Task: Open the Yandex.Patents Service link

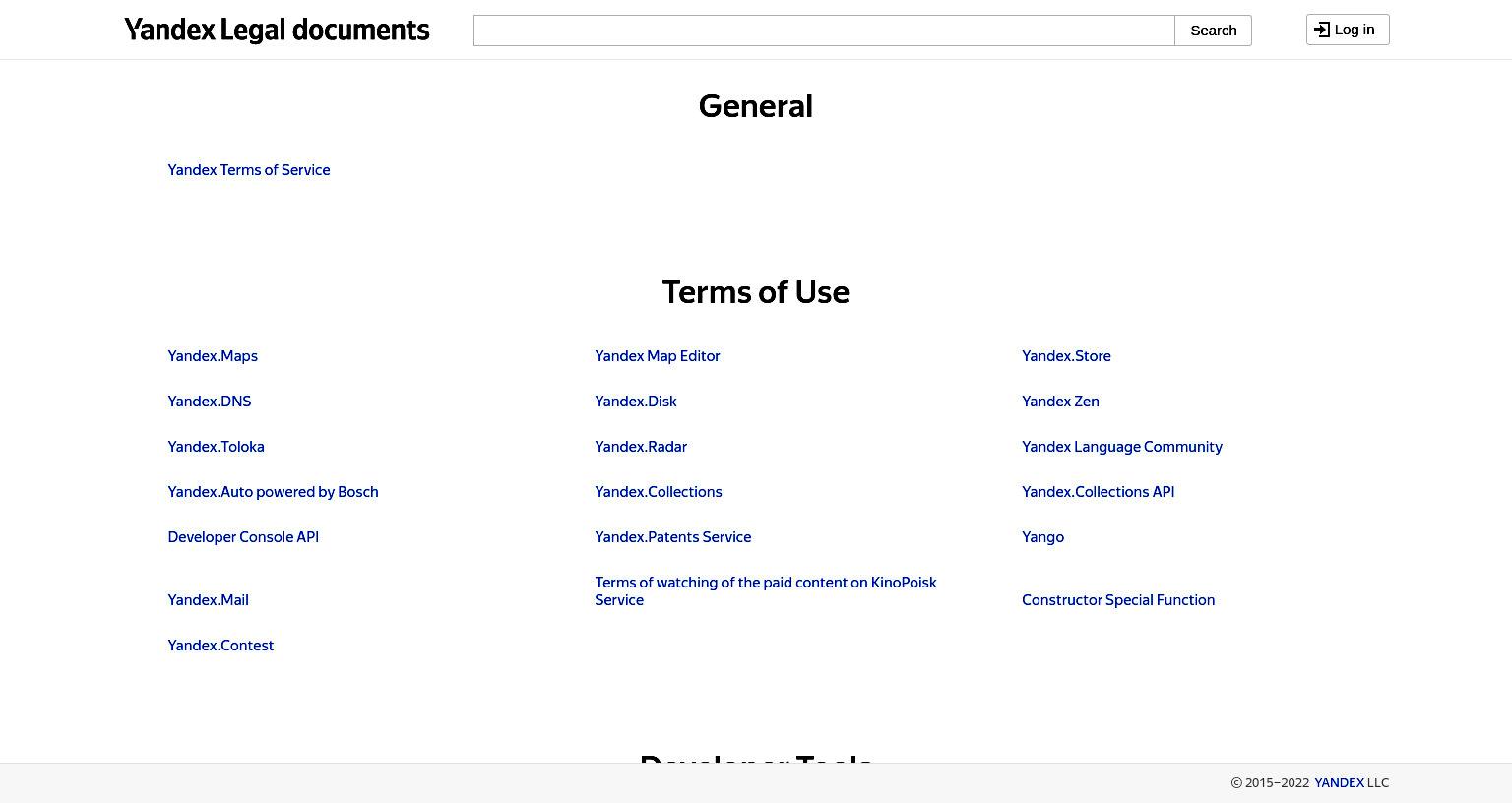Action: tap(673, 537)
